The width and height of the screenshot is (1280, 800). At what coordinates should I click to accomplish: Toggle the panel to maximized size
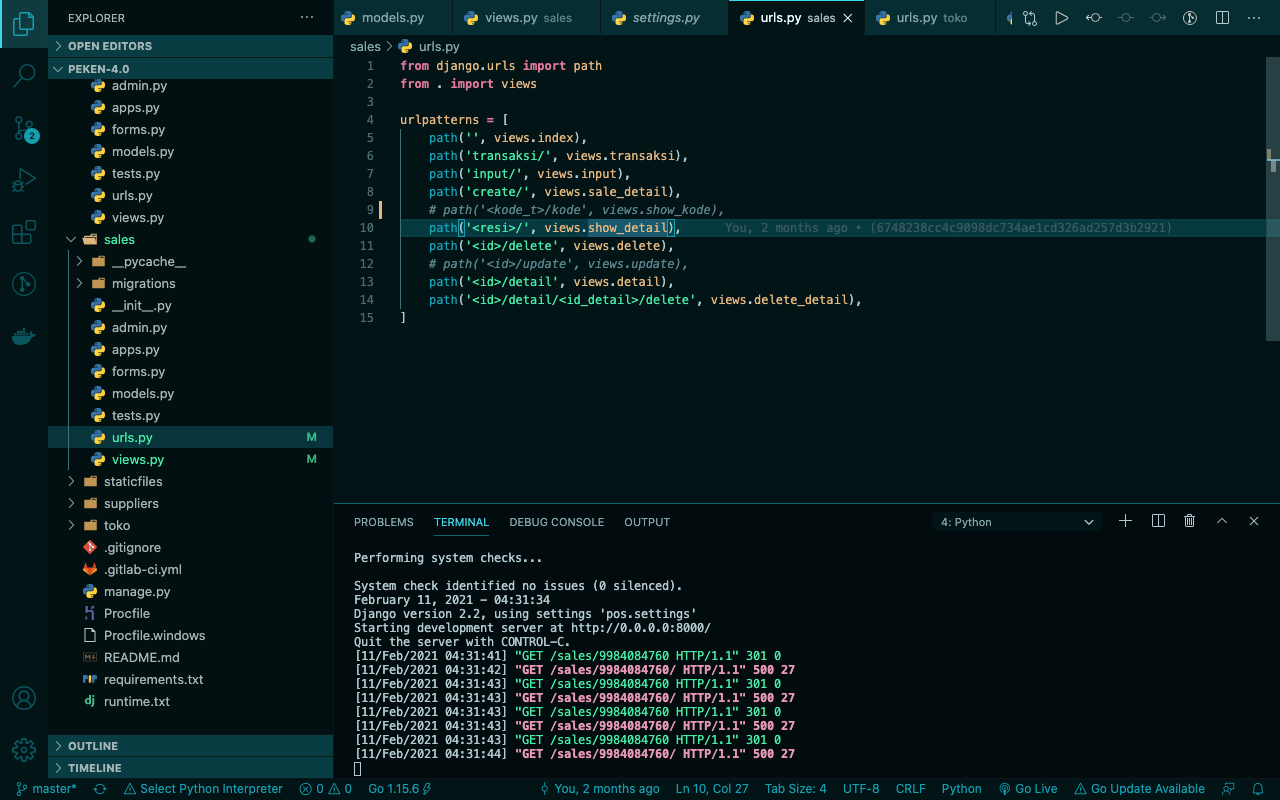[x=1221, y=520]
